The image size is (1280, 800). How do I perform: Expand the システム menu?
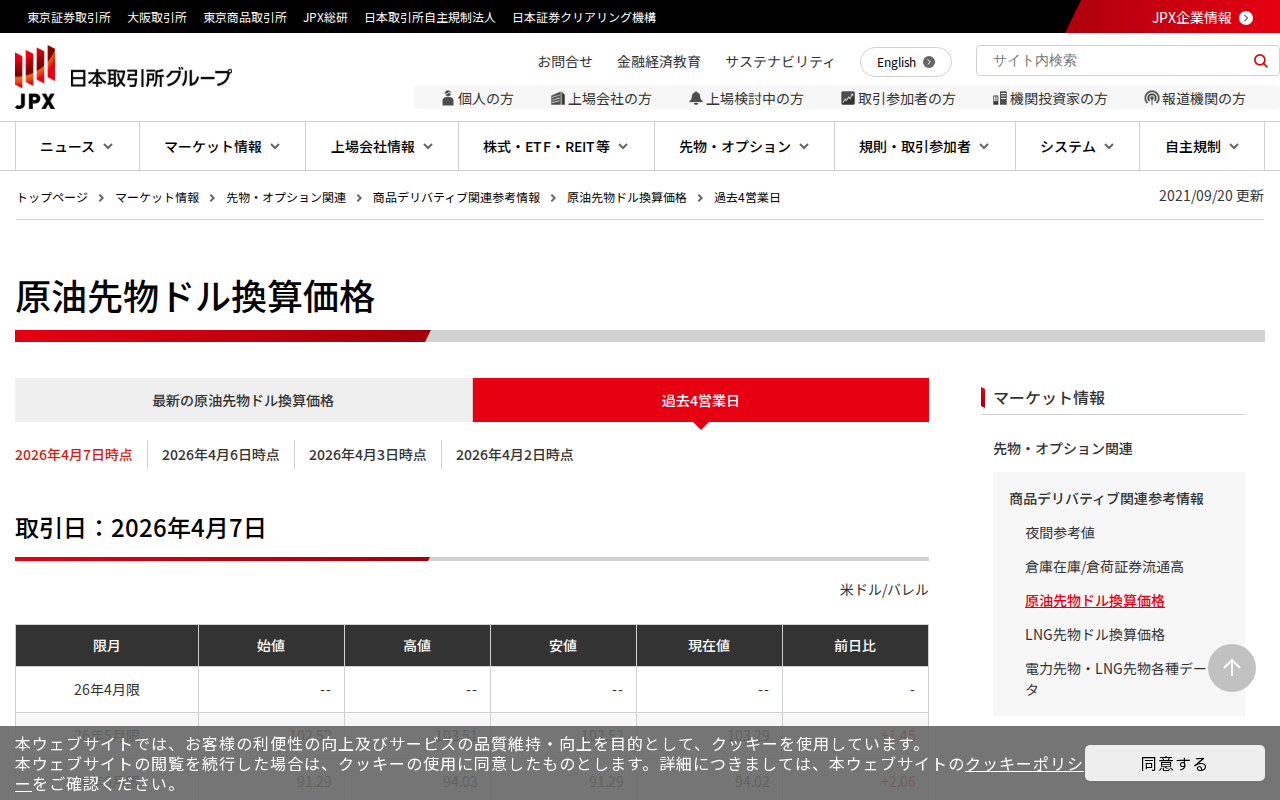coord(1077,146)
